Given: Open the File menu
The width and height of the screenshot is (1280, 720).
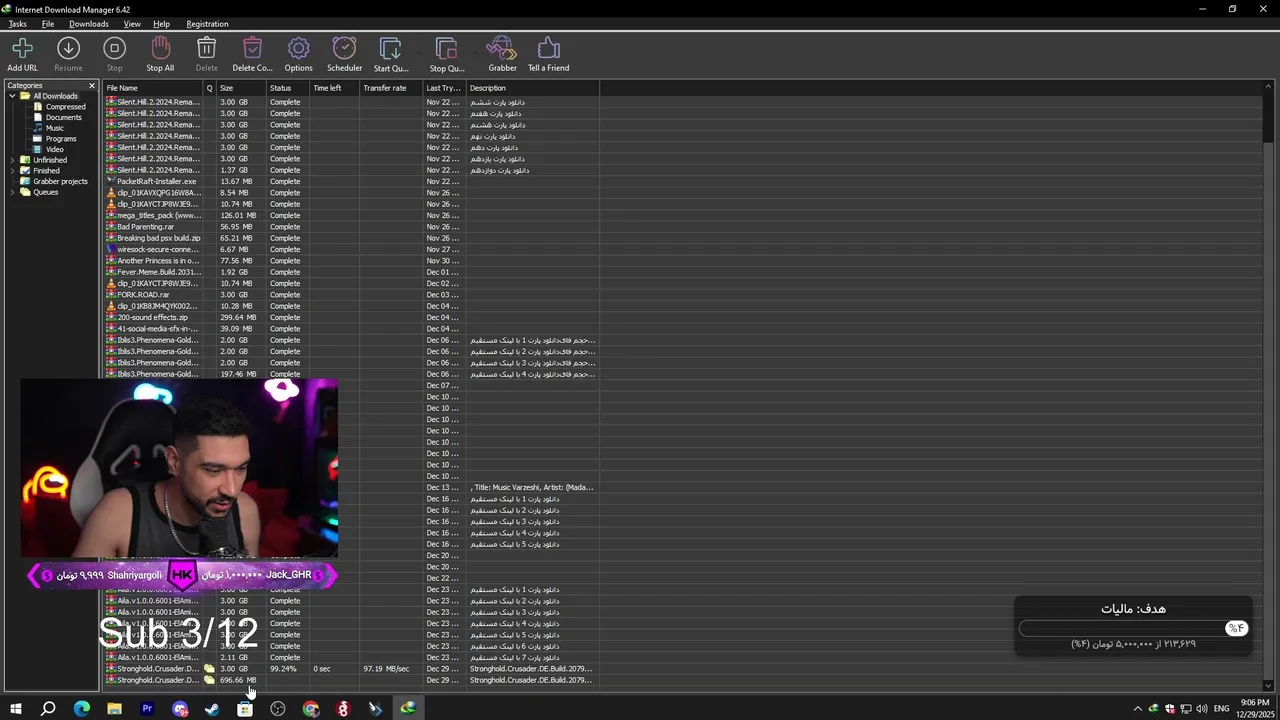Looking at the screenshot, I should [x=47, y=24].
